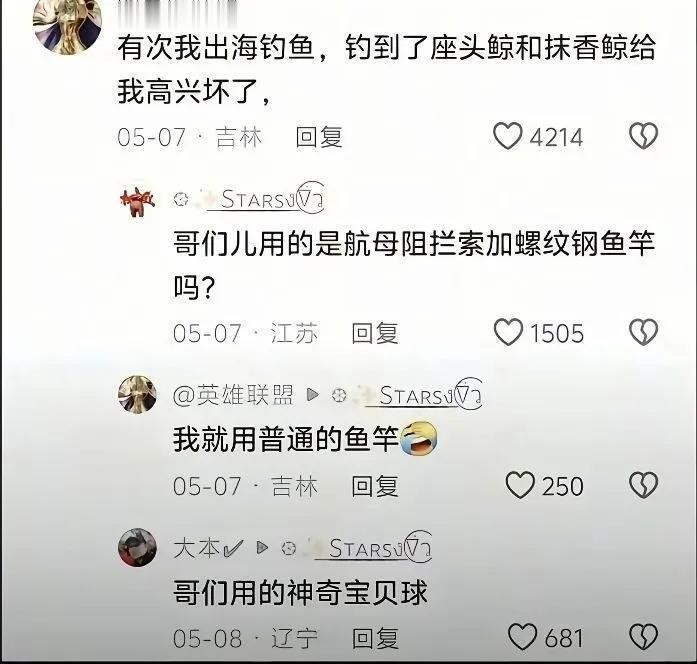The width and height of the screenshot is (697, 664).
Task: Tap broken heart on the 1505-likes reply
Action: (x=643, y=332)
